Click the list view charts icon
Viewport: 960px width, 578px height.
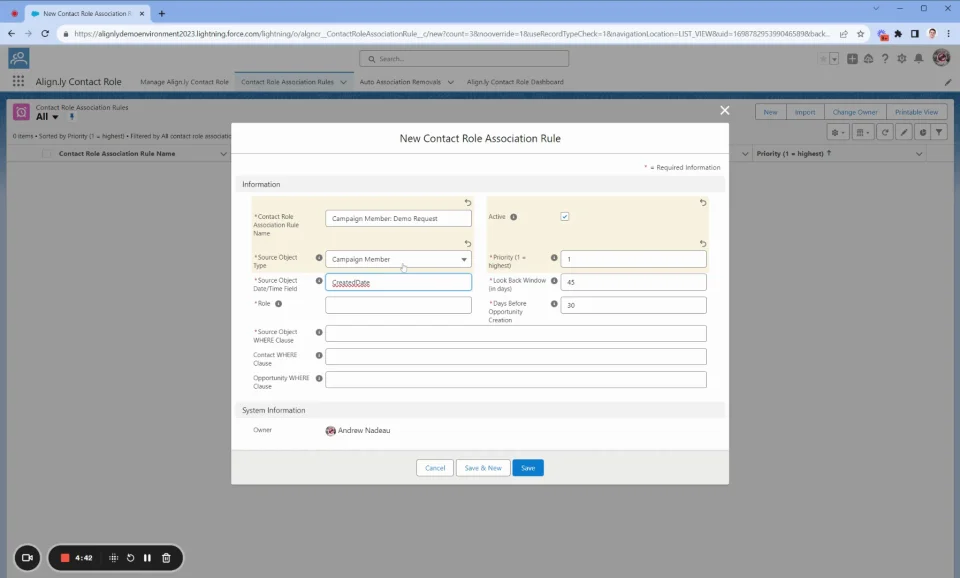pyautogui.click(x=923, y=132)
